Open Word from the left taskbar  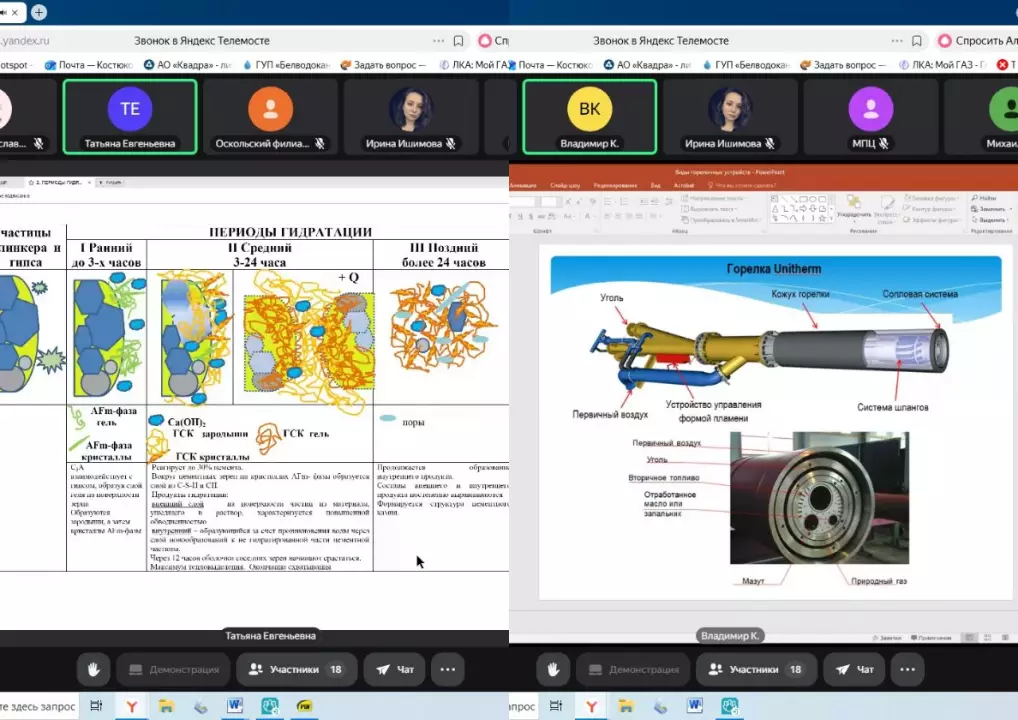click(234, 706)
